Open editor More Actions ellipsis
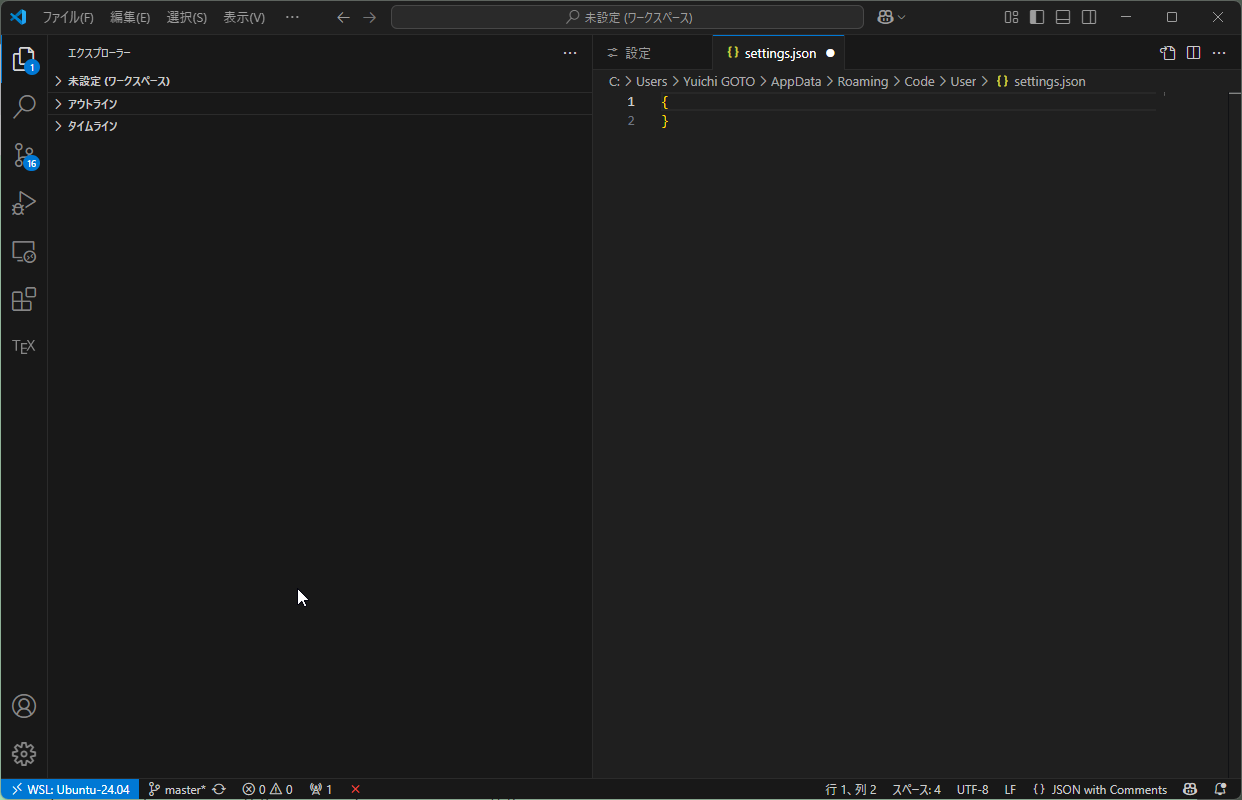Screen dimensions: 1242x800 1219,53
